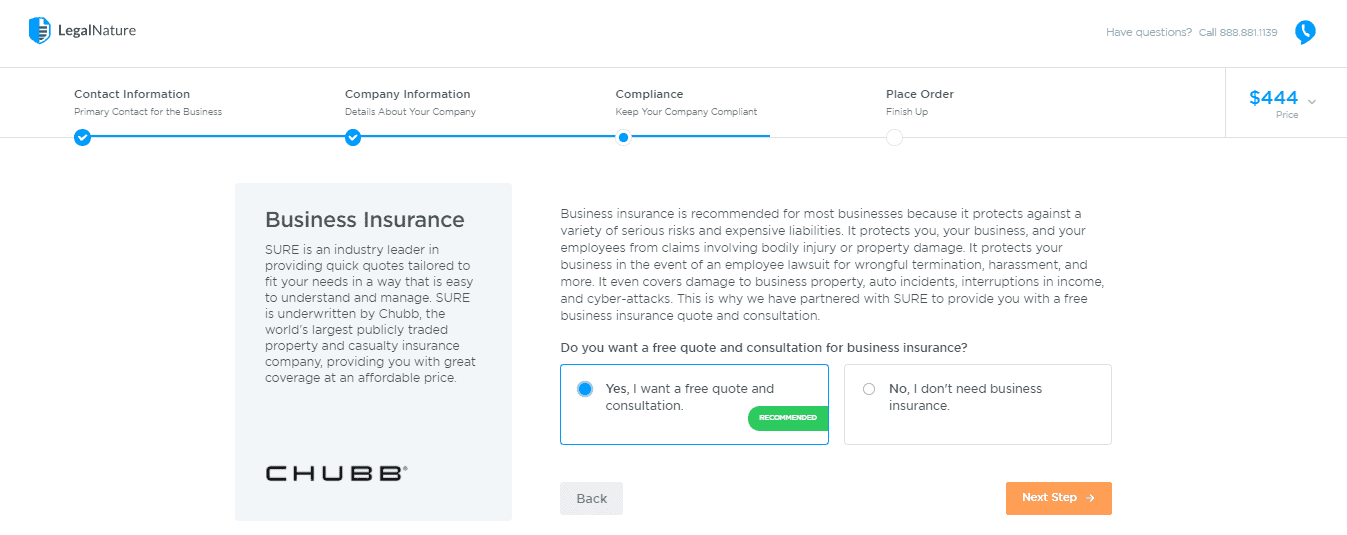
Task: Click the Chubb logo
Action: pyautogui.click(x=336, y=473)
